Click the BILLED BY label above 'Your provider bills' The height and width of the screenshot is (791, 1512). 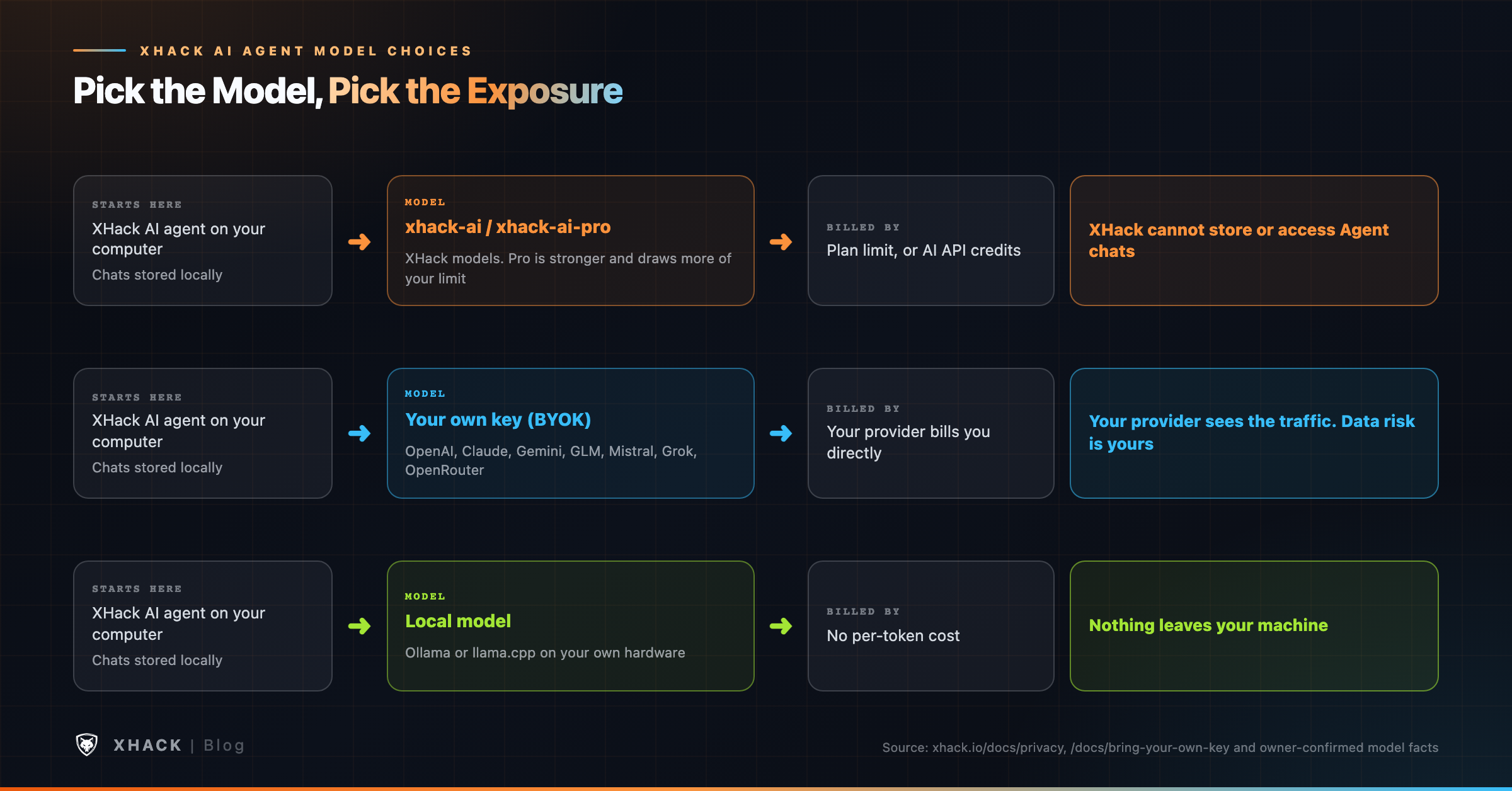coord(863,409)
